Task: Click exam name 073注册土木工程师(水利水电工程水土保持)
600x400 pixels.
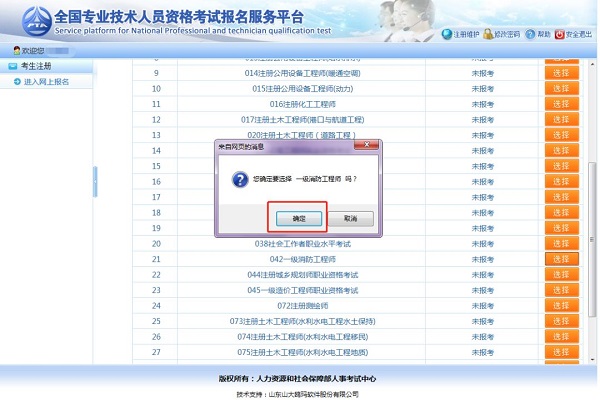Action: [x=302, y=321]
